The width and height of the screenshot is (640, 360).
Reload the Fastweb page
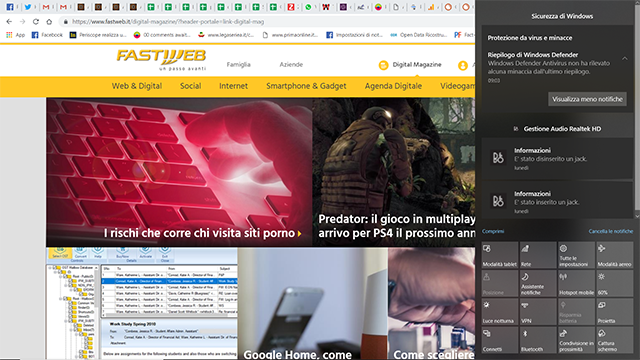pyautogui.click(x=36, y=22)
